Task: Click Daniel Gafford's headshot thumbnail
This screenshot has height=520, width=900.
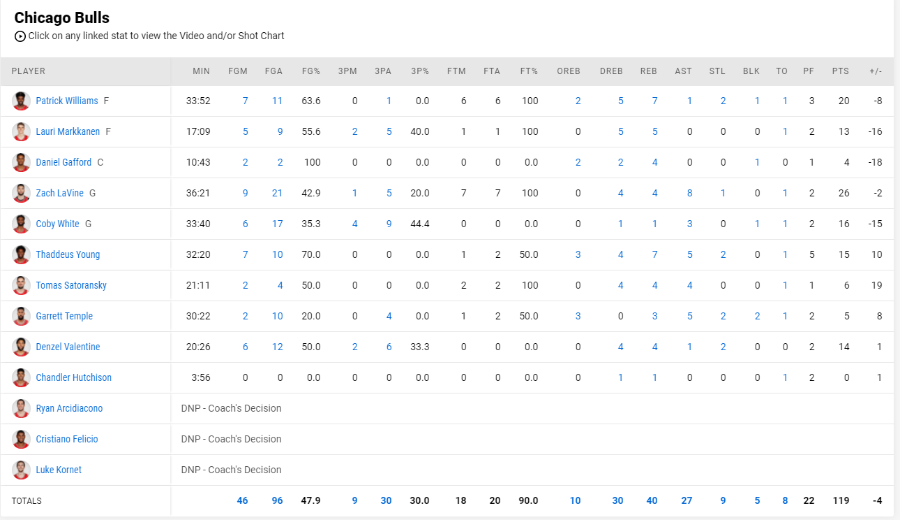Action: pos(21,162)
